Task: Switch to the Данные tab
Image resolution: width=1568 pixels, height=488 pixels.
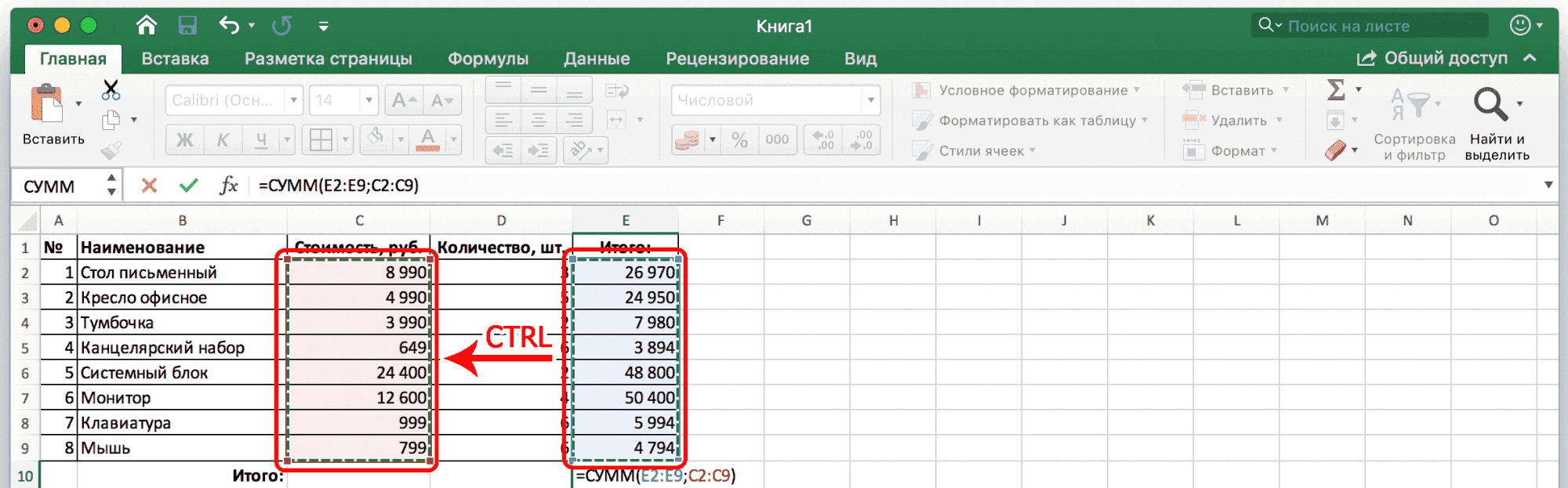Action: (597, 59)
